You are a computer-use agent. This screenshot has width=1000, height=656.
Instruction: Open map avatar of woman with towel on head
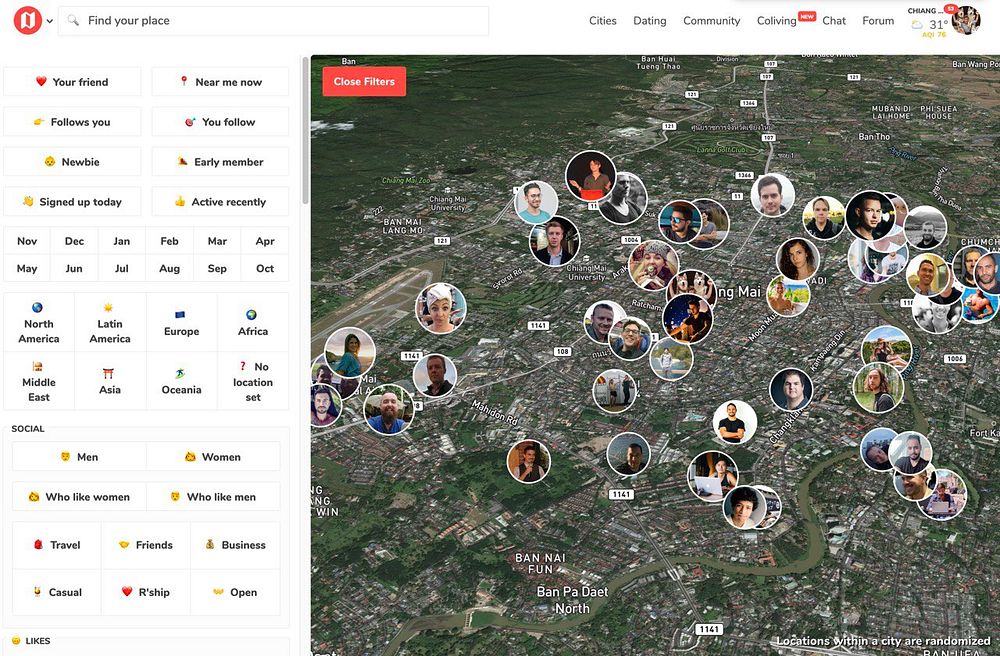(x=441, y=309)
